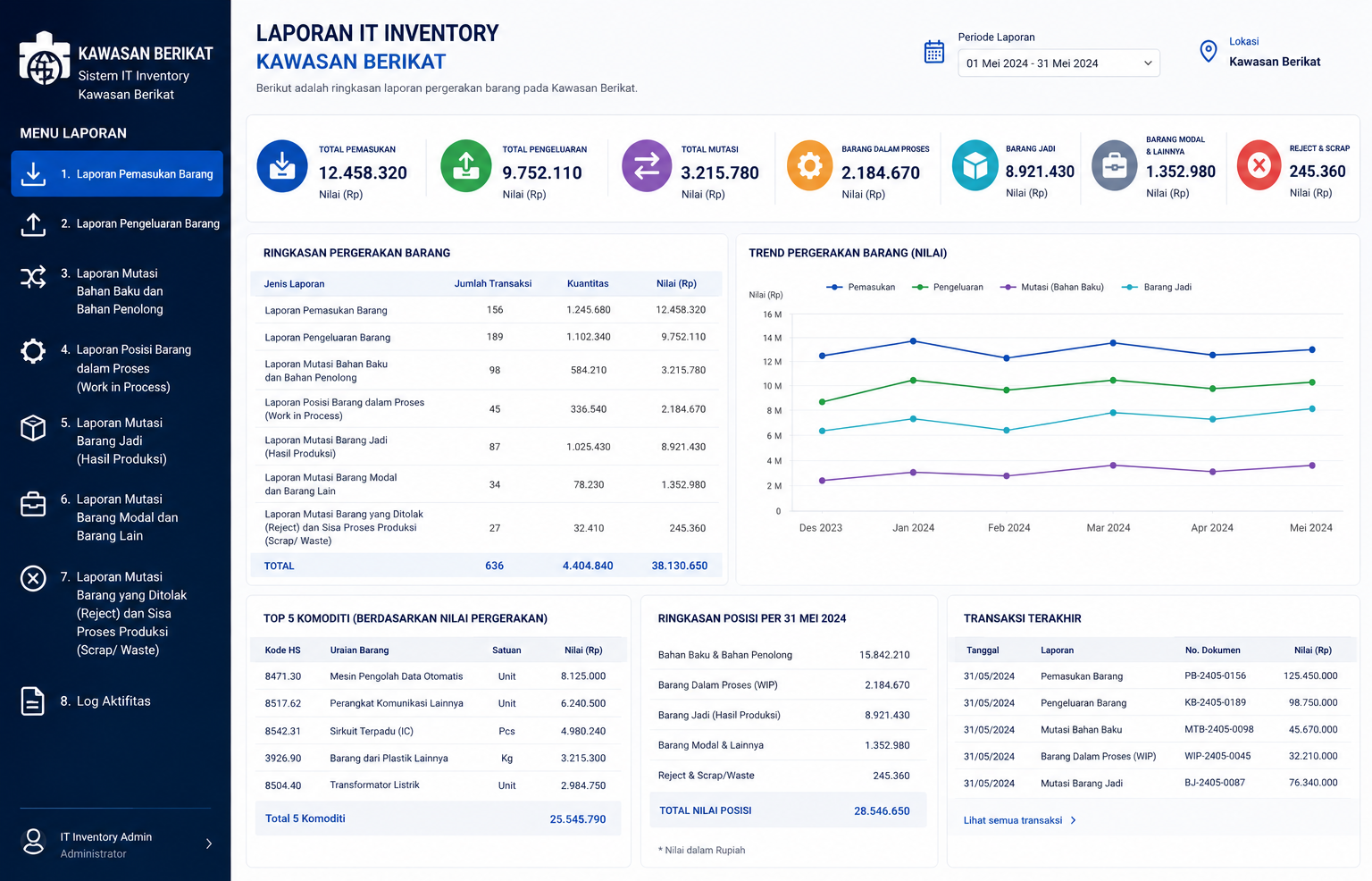Toggle Barang Jadi series in chart legend

pyautogui.click(x=1157, y=287)
